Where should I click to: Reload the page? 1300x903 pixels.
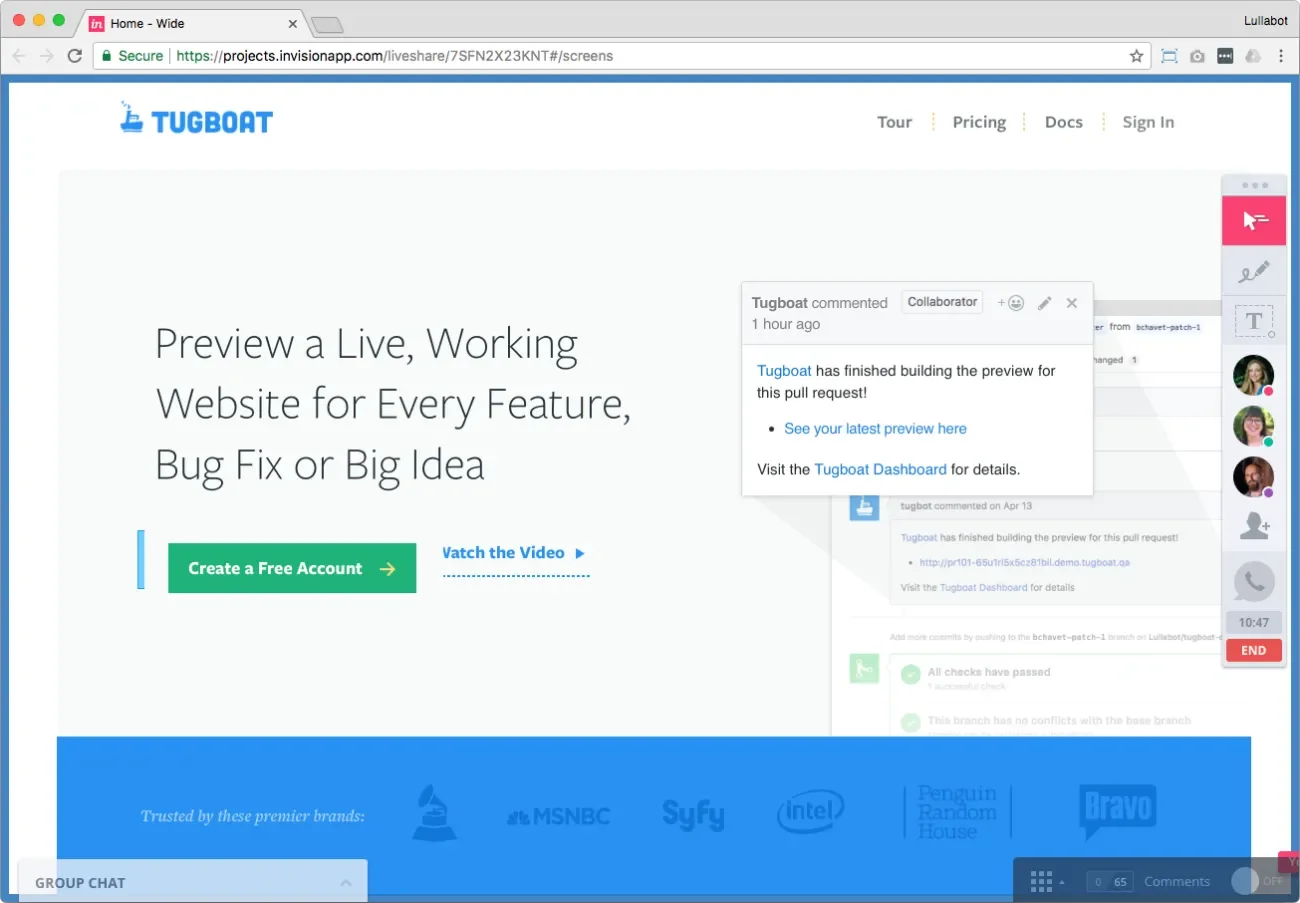(x=74, y=56)
